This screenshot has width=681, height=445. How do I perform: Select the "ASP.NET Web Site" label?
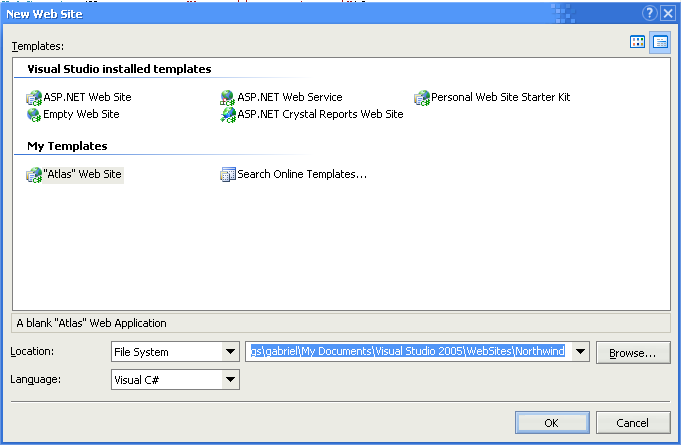coord(87,97)
